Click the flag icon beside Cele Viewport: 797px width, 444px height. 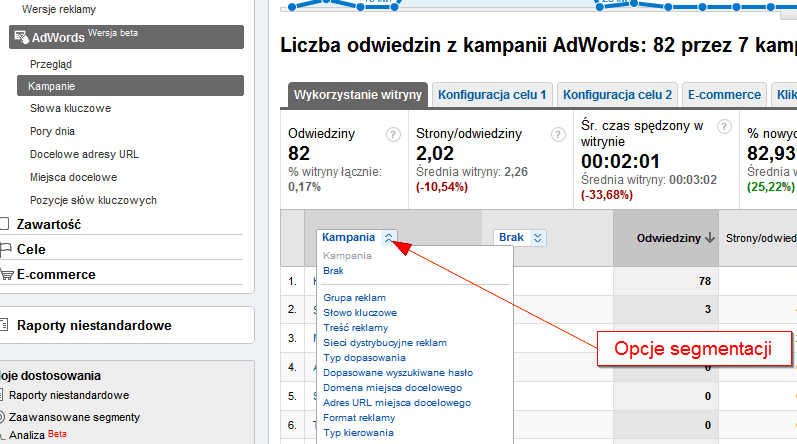click(6, 249)
